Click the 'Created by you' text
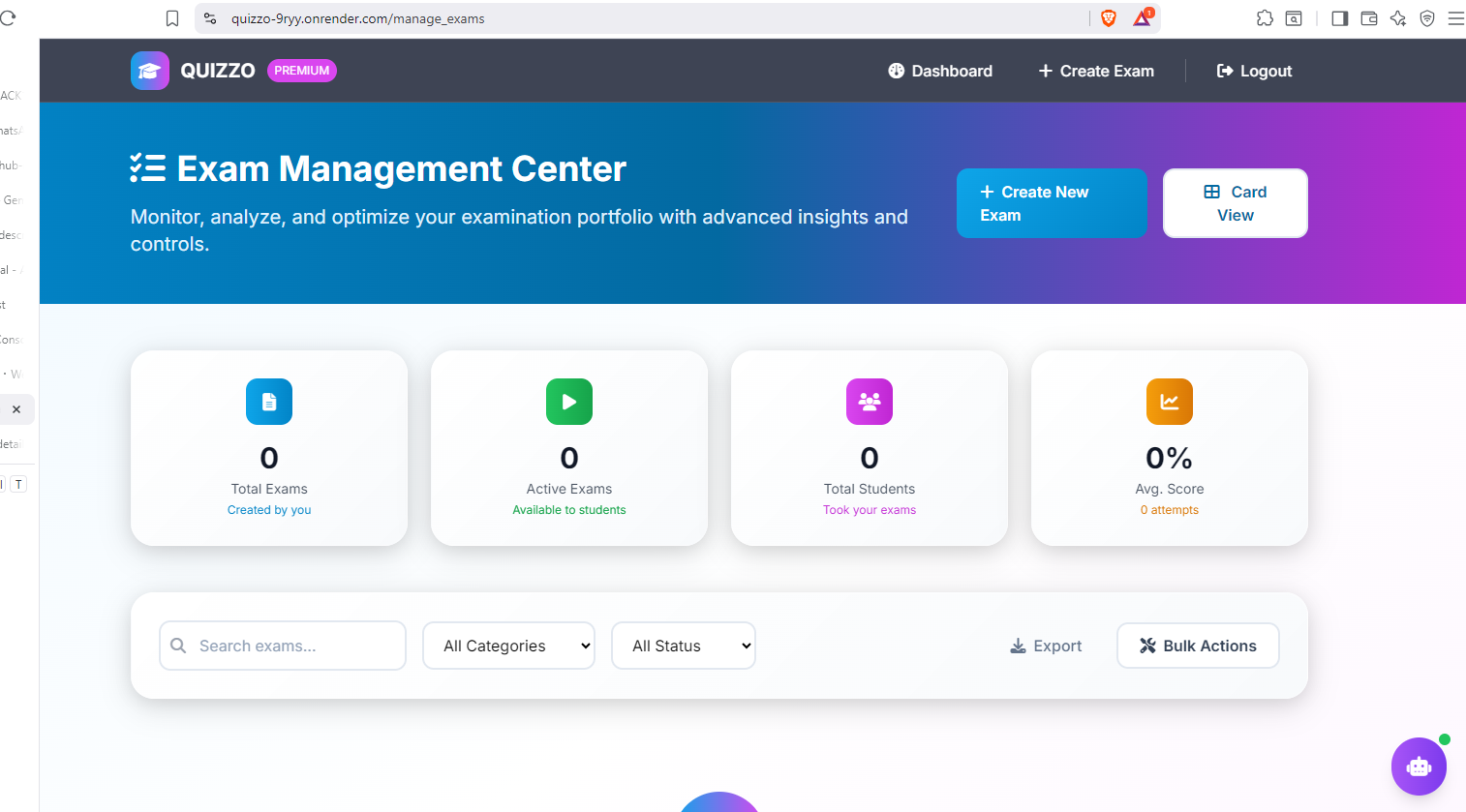This screenshot has width=1466, height=812. point(269,510)
